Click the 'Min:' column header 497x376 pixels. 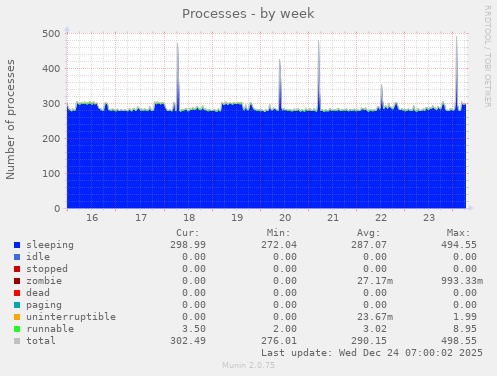click(x=278, y=233)
